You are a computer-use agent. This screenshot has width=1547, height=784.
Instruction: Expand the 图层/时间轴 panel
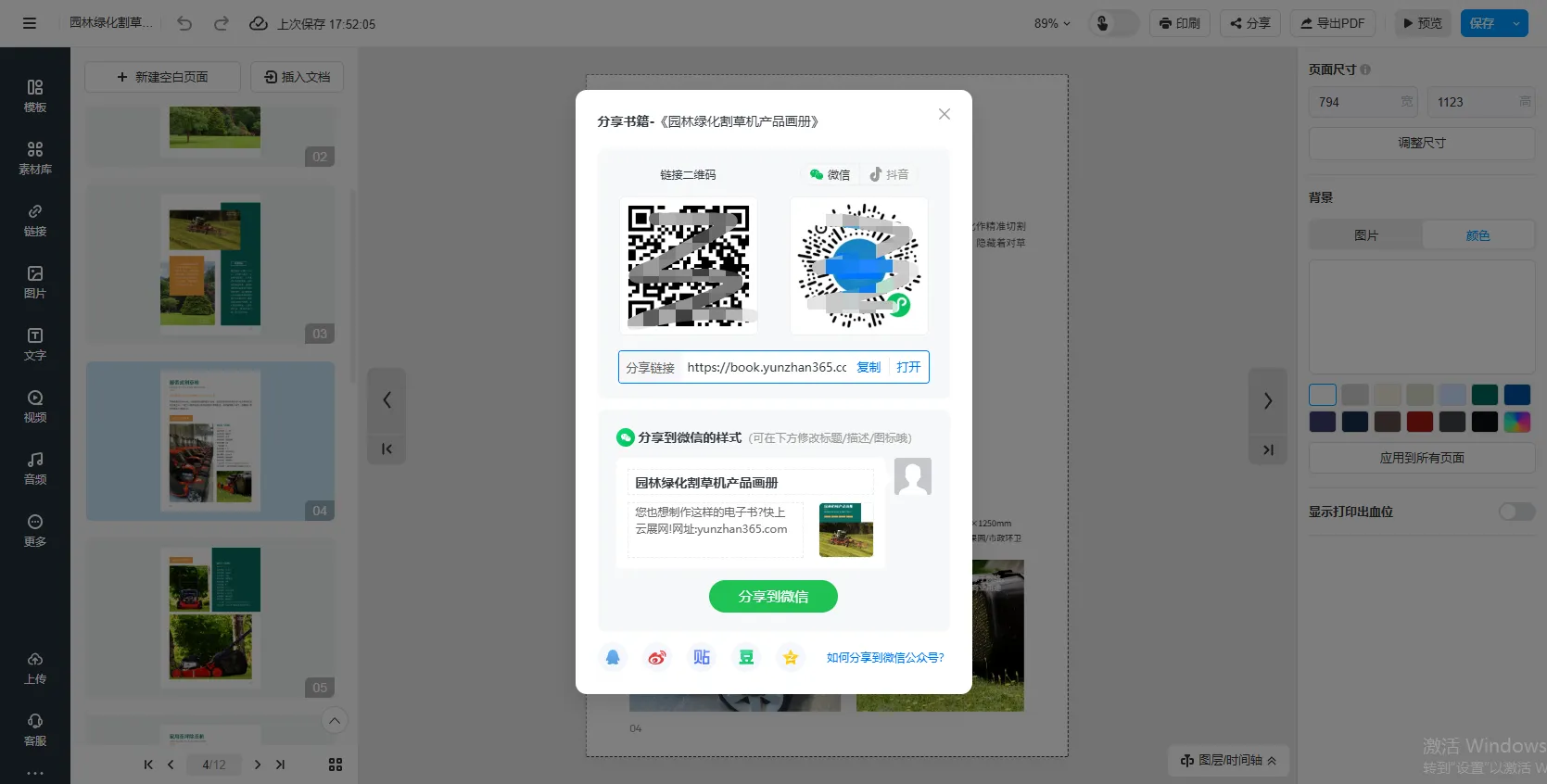click(1228, 760)
